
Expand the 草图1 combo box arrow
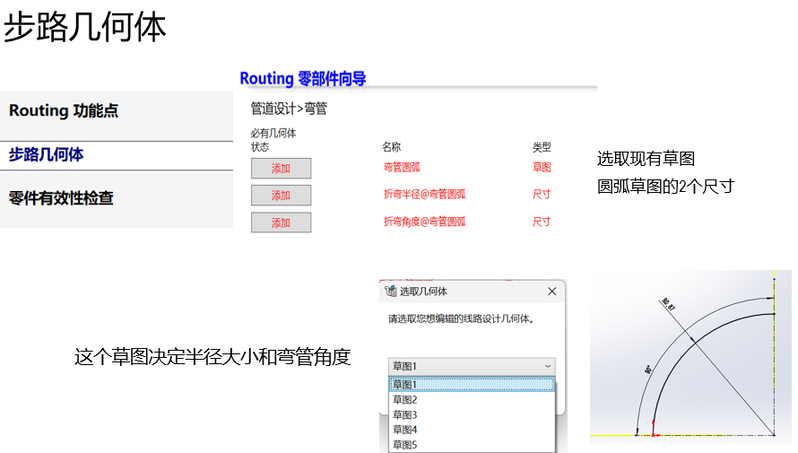point(548,366)
